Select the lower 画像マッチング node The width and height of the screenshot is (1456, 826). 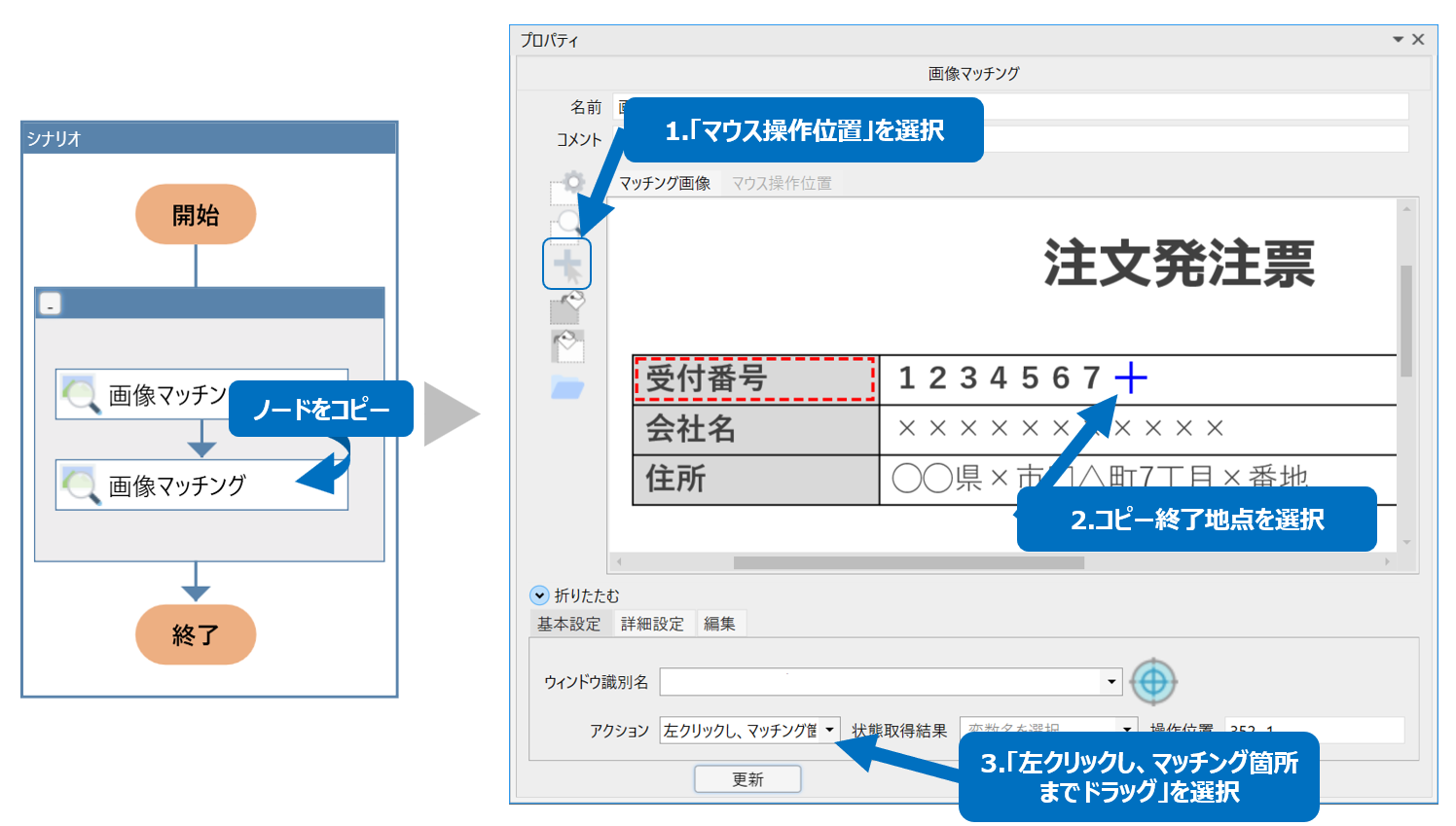pos(200,485)
